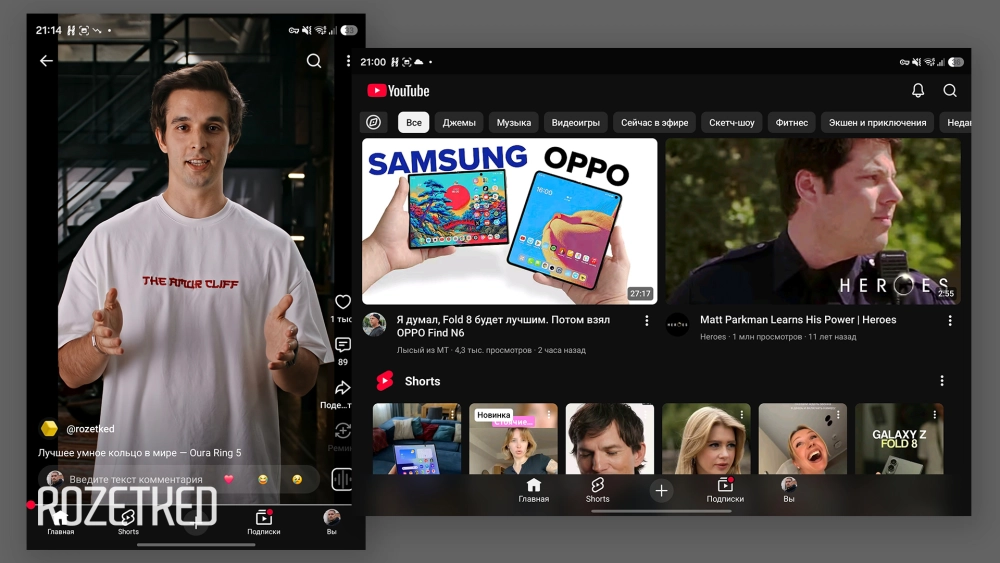Image resolution: width=1000 pixels, height=563 pixels.
Task: Open 'Подписки' in the YouTube home window
Action: tap(725, 490)
